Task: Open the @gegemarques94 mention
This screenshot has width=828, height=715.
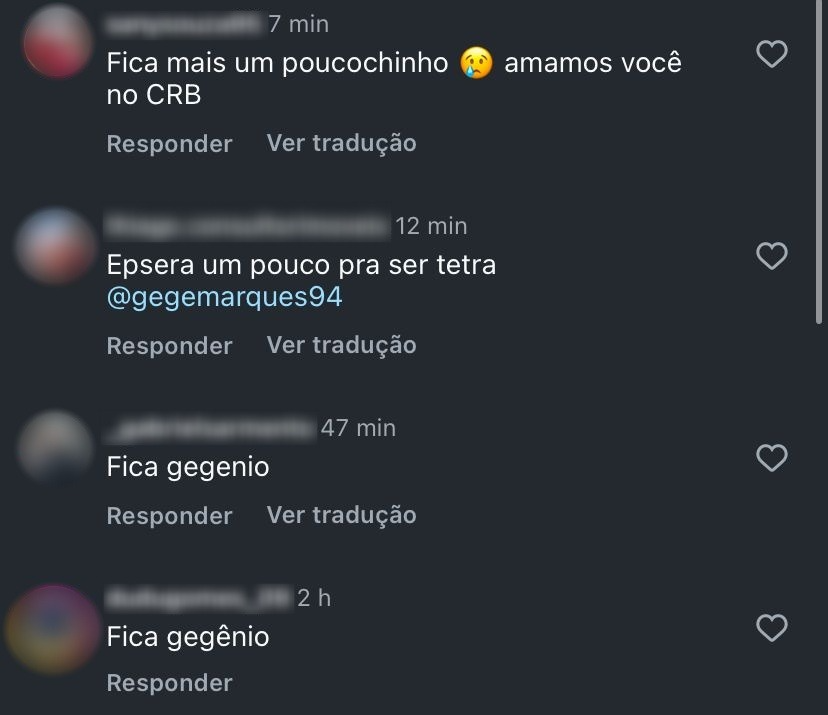Action: click(x=224, y=297)
